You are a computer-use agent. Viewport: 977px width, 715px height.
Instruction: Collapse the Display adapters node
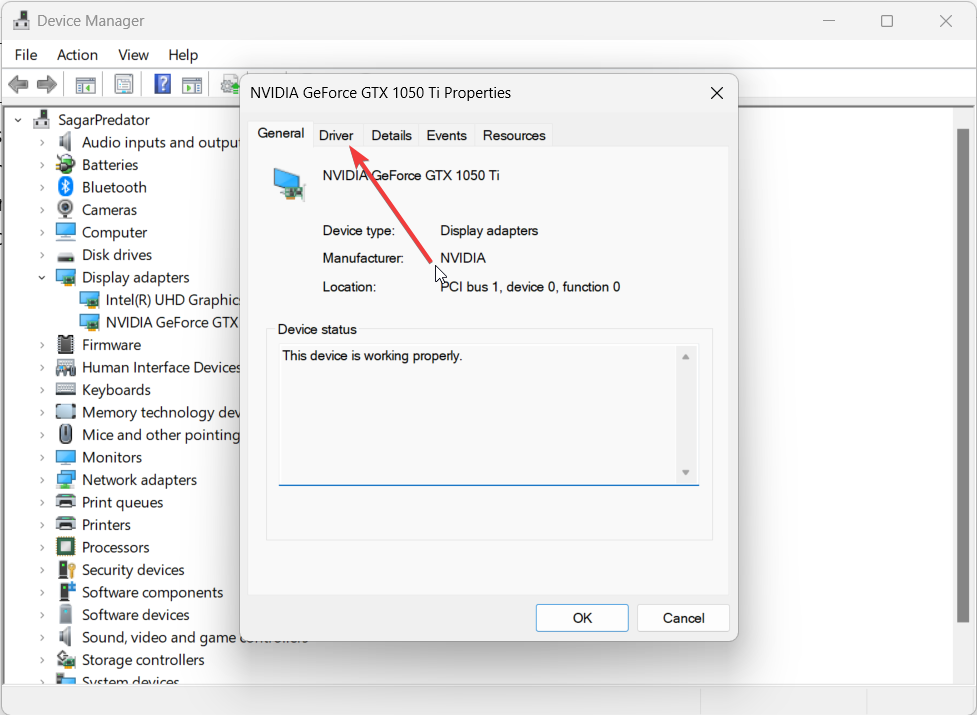pos(42,278)
